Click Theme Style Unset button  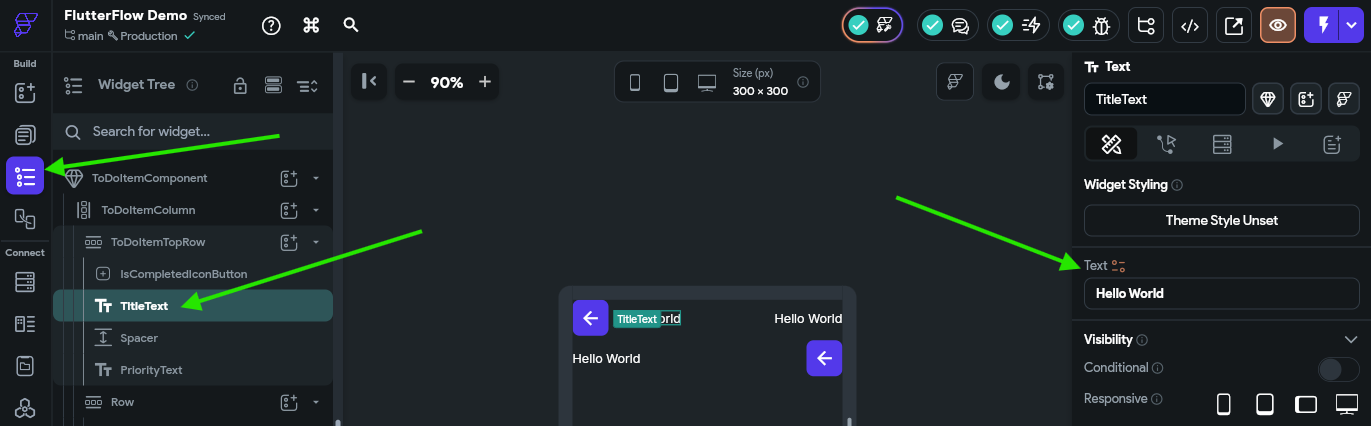tap(1221, 220)
